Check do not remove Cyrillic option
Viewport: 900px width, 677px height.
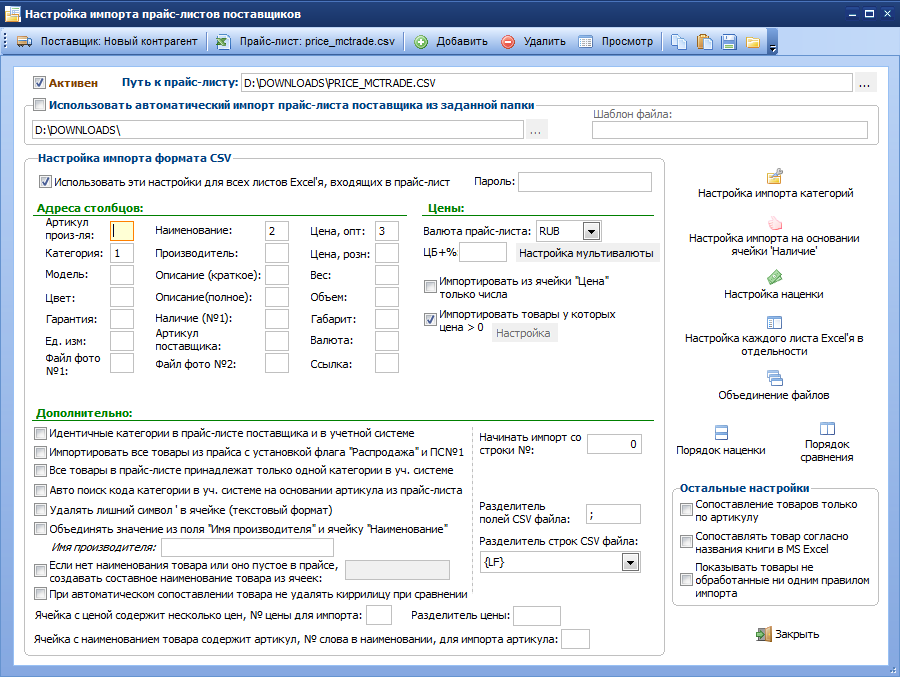pyautogui.click(x=40, y=593)
